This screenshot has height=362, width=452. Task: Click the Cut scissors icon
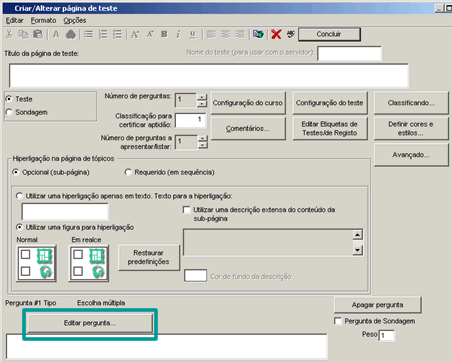pos(9,34)
